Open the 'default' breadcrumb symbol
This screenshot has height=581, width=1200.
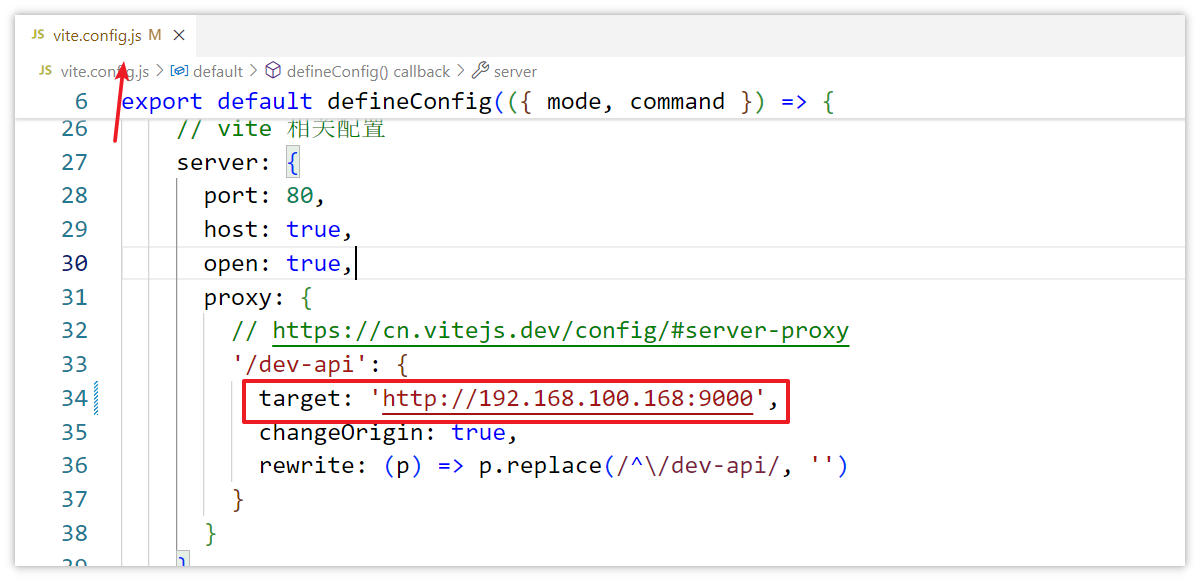tap(207, 71)
